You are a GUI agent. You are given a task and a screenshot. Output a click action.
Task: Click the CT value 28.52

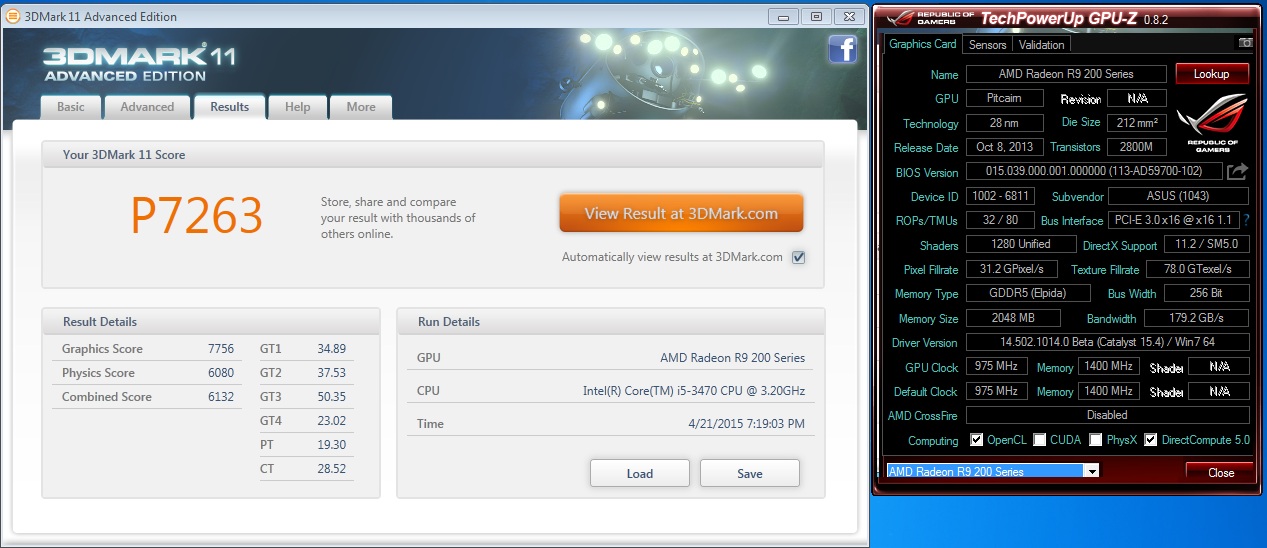point(331,469)
